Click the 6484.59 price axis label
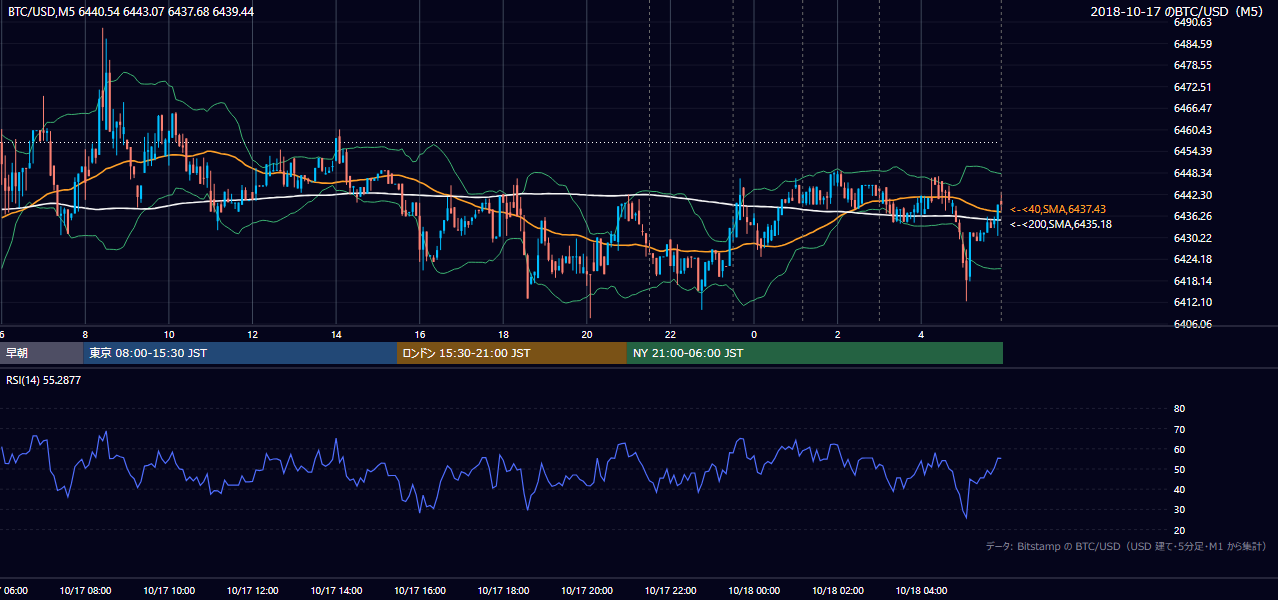 [x=1193, y=44]
